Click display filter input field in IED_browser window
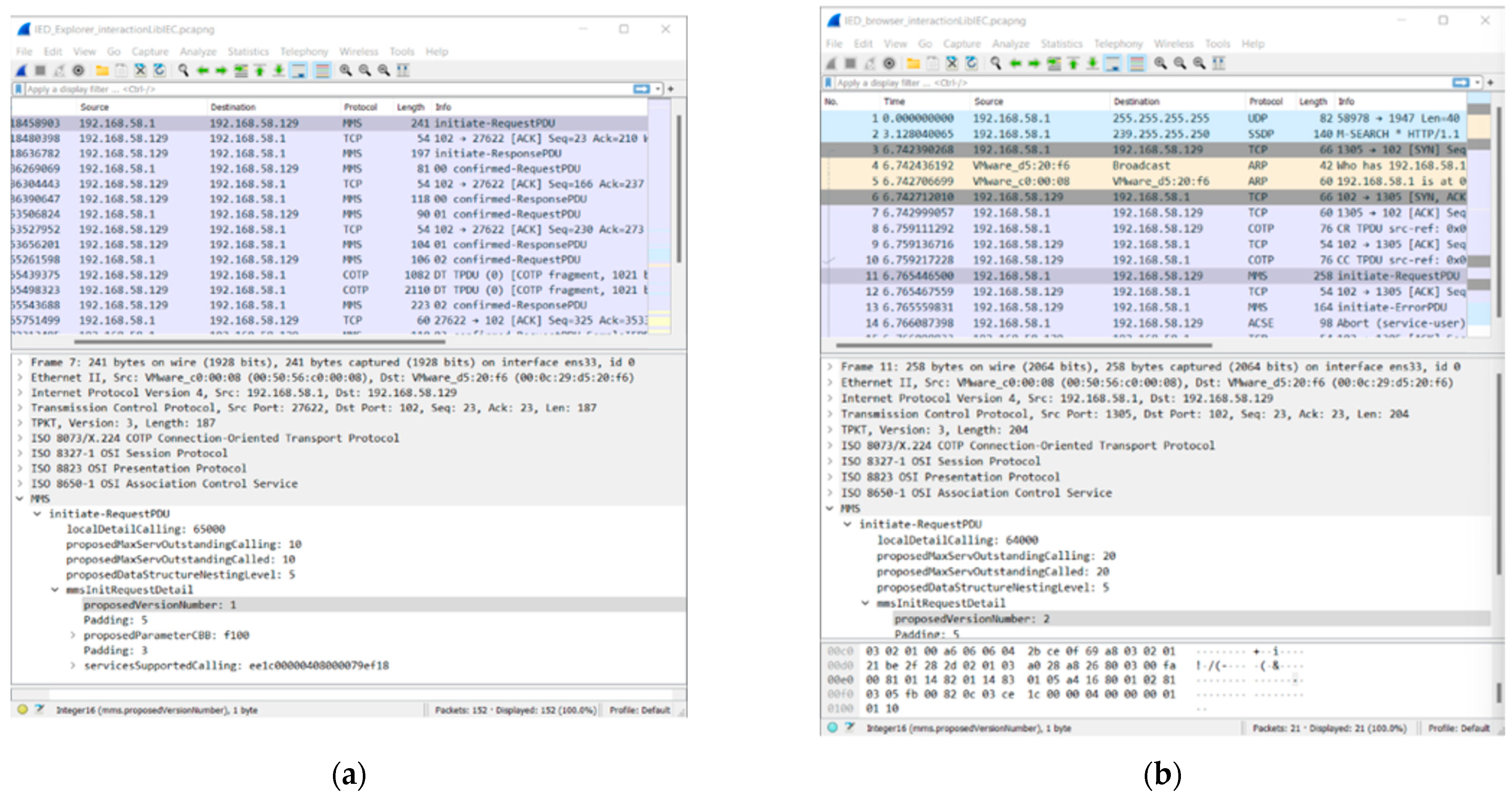This screenshot has height=798, width=1512. [1115, 83]
